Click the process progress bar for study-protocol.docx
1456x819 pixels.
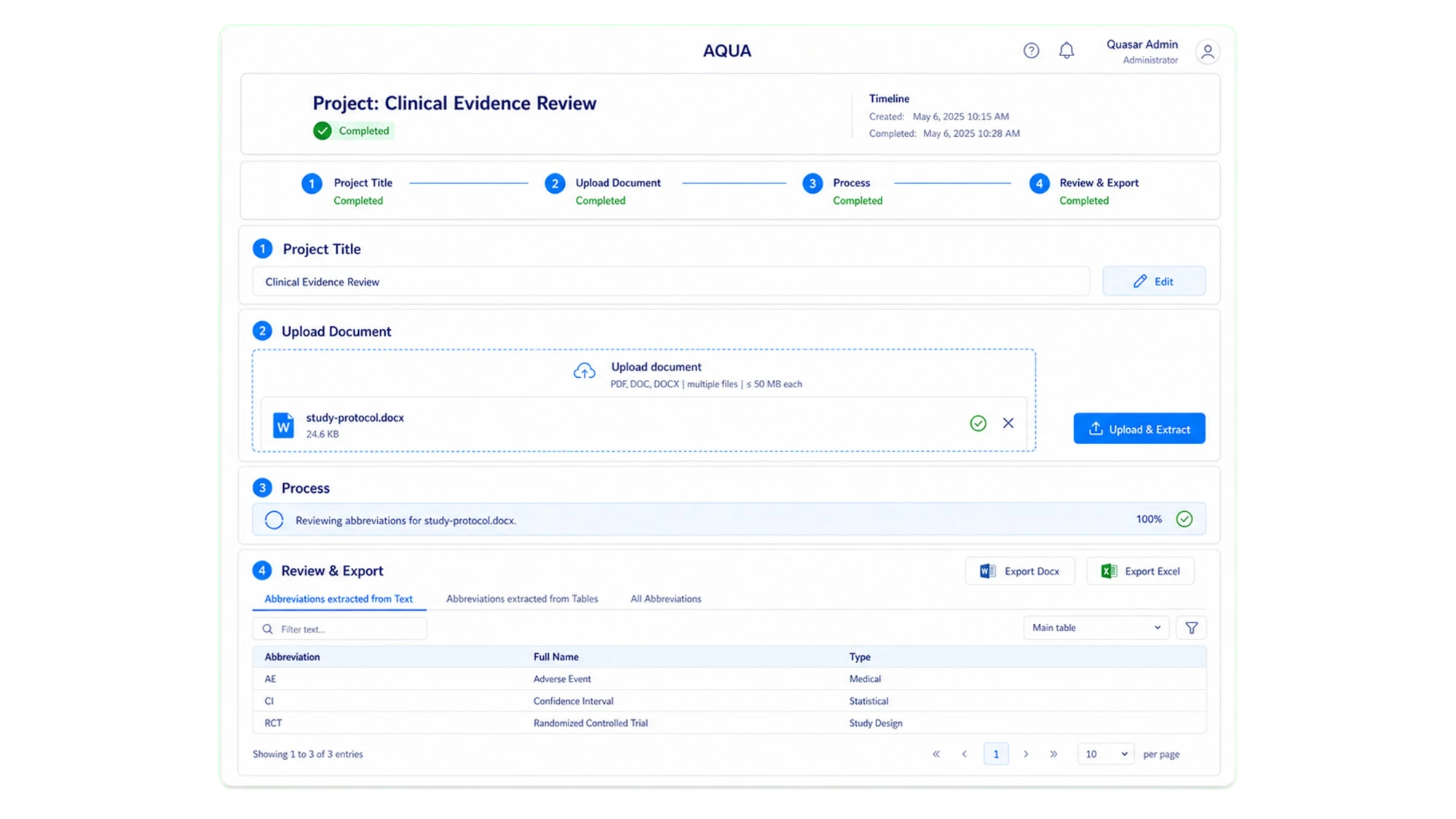tap(729, 520)
